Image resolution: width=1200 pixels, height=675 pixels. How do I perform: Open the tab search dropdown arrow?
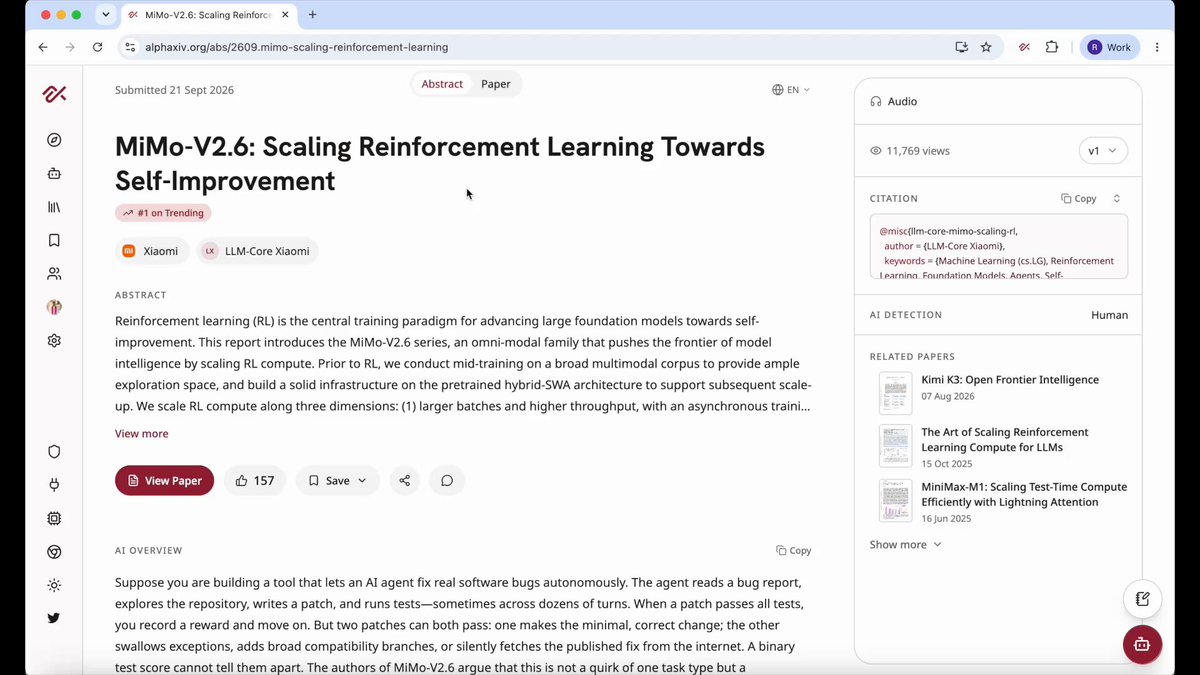coord(106,15)
